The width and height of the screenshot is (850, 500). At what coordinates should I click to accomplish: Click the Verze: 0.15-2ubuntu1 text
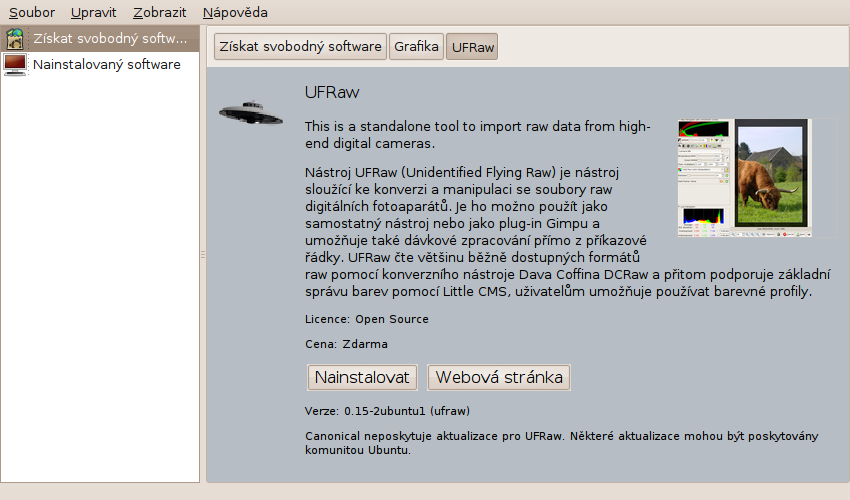pos(387,411)
